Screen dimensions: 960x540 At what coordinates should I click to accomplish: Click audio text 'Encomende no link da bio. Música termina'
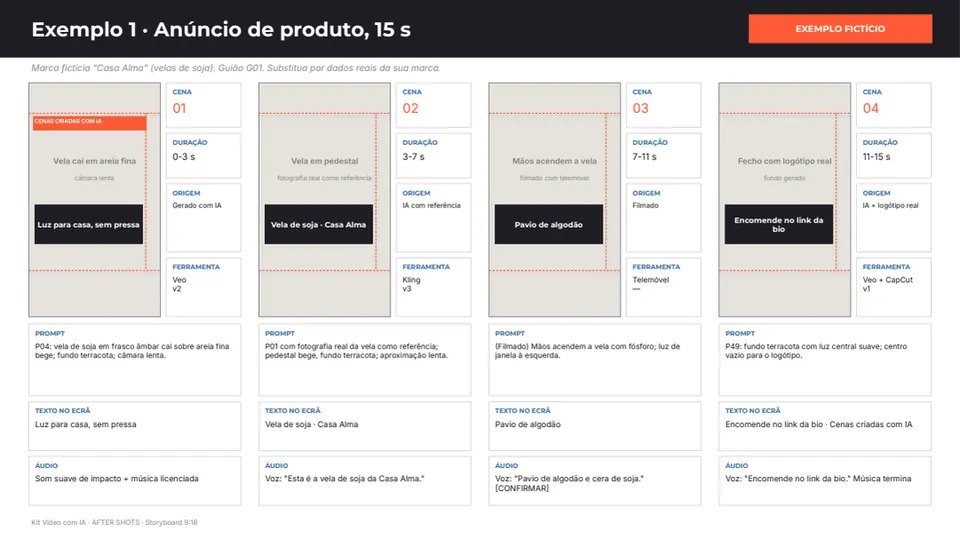[x=819, y=479]
